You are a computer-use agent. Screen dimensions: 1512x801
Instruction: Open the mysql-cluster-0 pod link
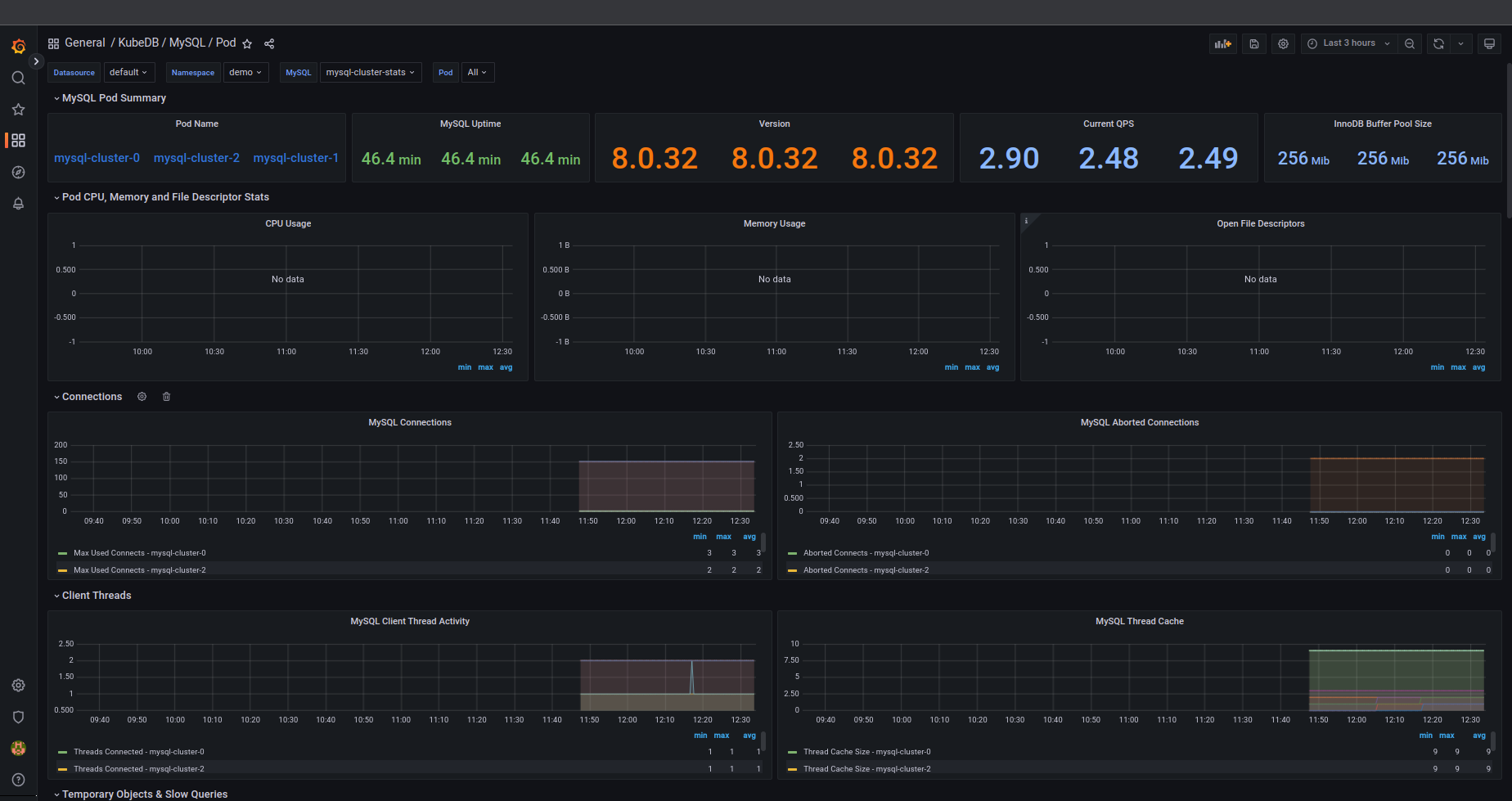pos(97,158)
